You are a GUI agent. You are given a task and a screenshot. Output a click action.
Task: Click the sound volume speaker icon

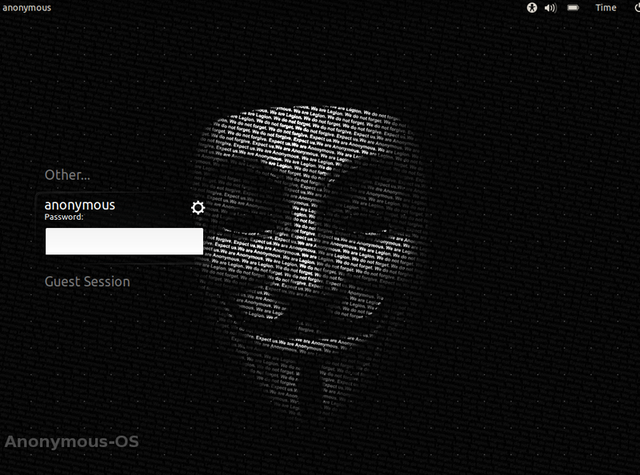click(549, 8)
